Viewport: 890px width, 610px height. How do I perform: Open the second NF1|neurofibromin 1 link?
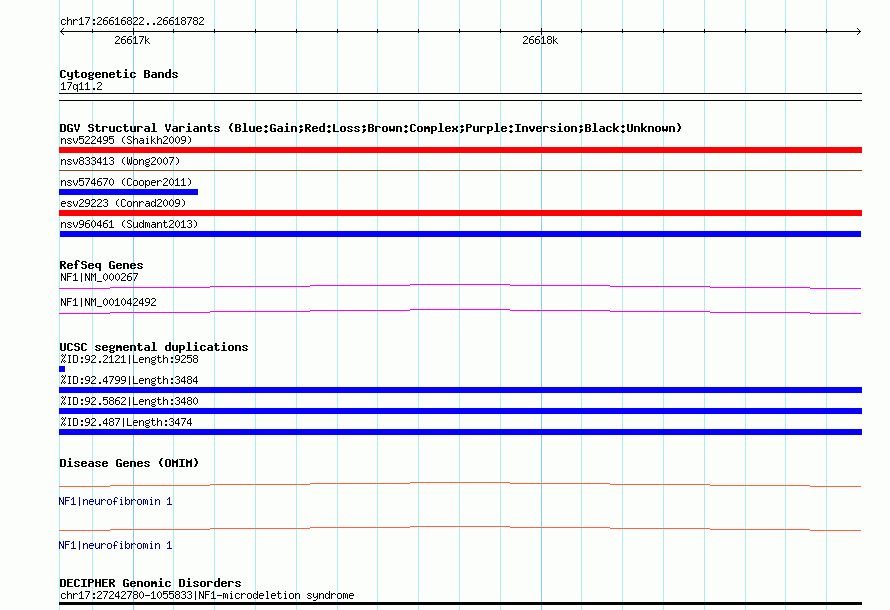(x=115, y=545)
